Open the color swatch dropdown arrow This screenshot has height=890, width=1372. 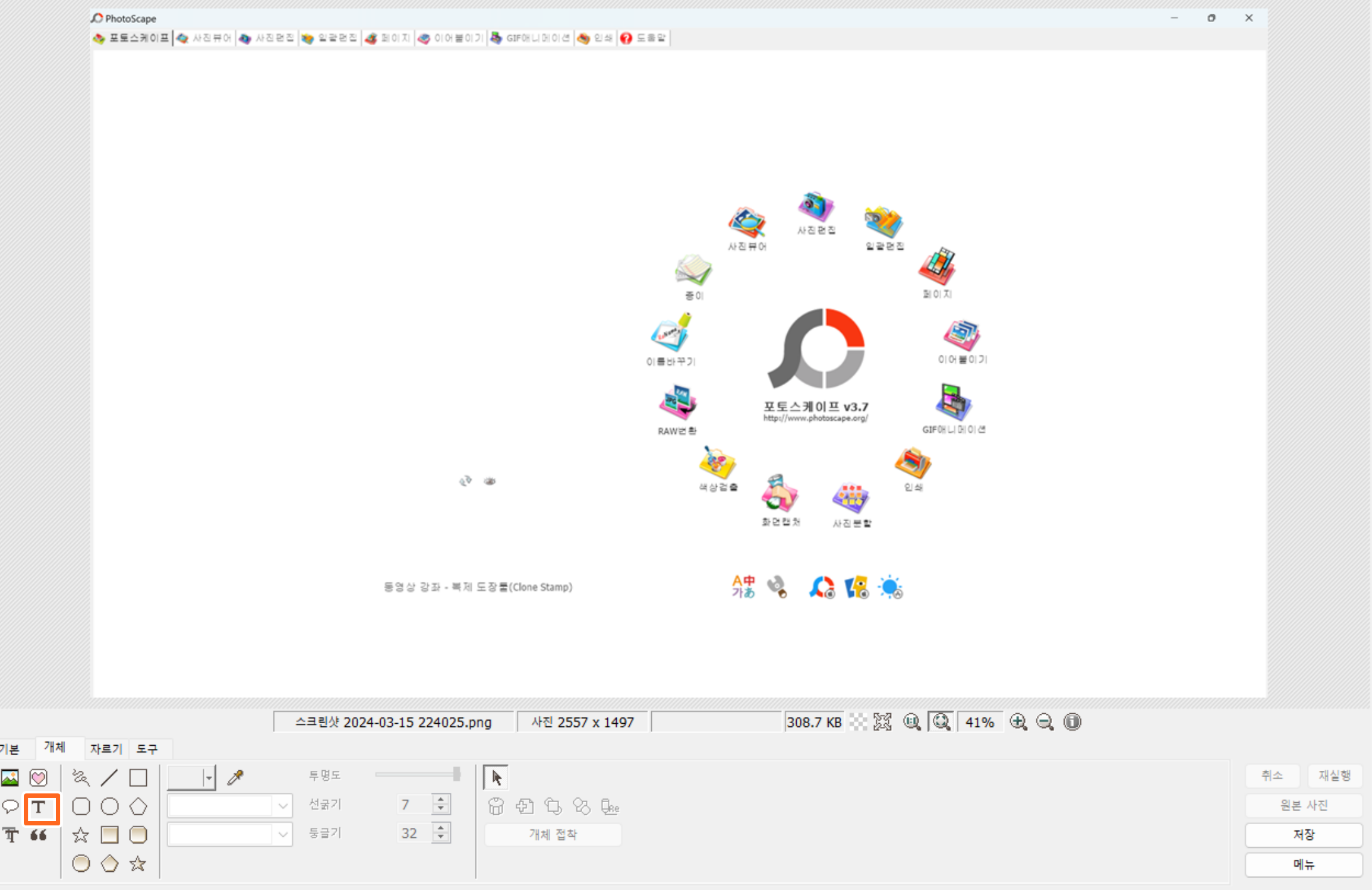[210, 776]
